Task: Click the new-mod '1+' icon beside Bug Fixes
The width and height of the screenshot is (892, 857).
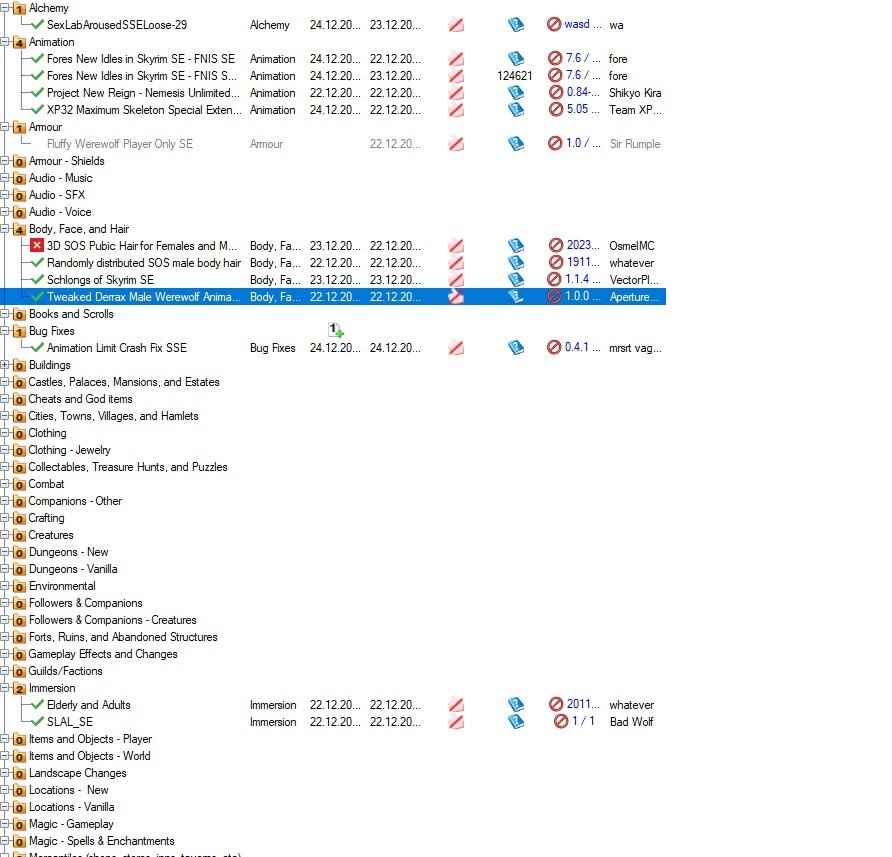Action: tap(334, 328)
